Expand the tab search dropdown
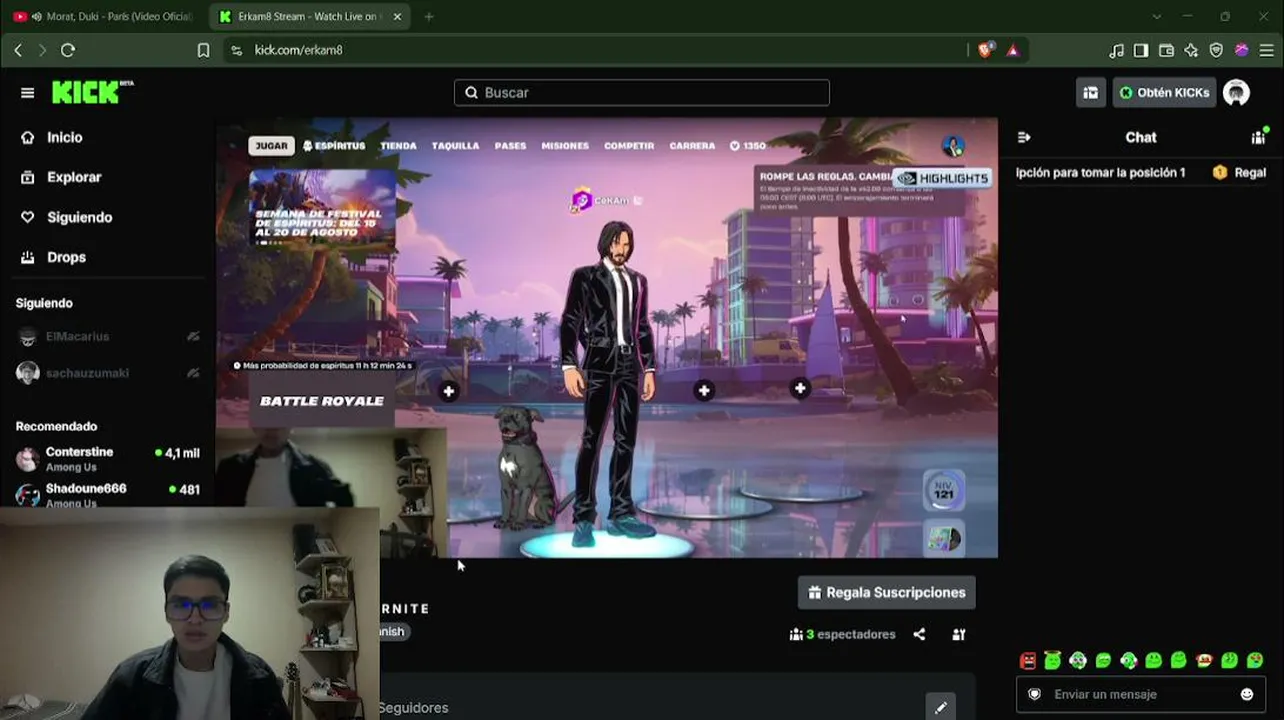This screenshot has width=1284, height=720. point(1157,17)
